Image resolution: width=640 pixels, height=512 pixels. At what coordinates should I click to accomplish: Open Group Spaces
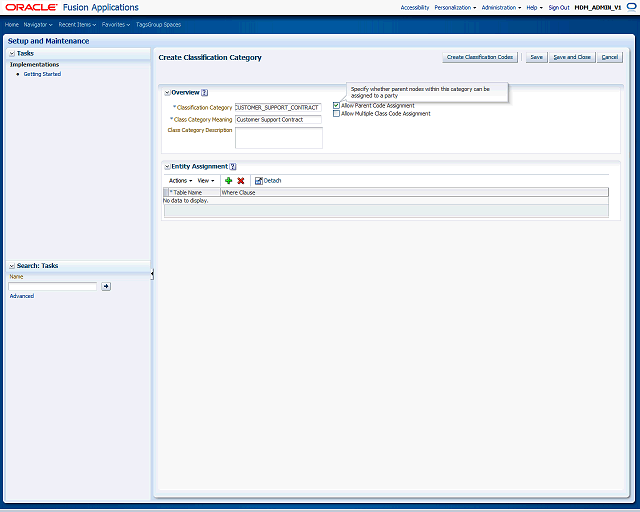tap(164, 24)
